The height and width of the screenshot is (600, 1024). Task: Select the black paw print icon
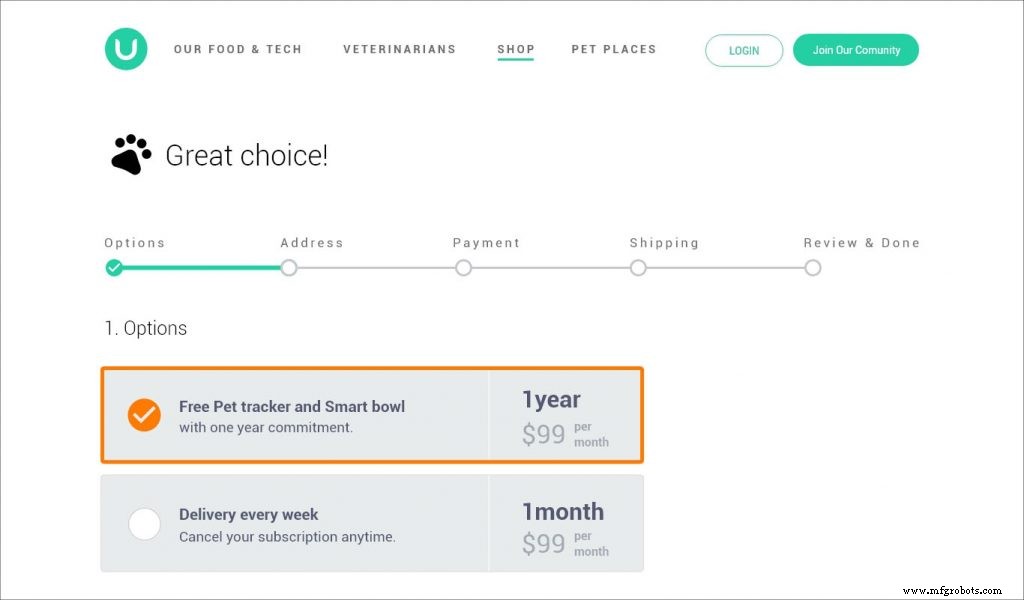[129, 154]
